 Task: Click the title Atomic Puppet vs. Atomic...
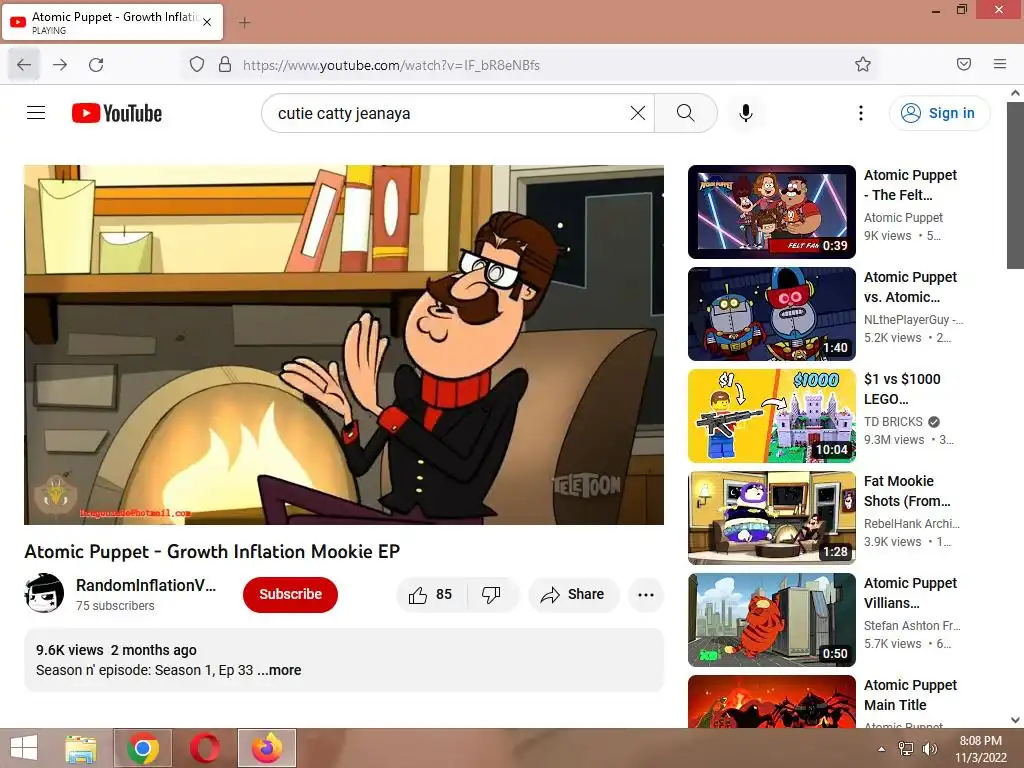pyautogui.click(x=910, y=287)
